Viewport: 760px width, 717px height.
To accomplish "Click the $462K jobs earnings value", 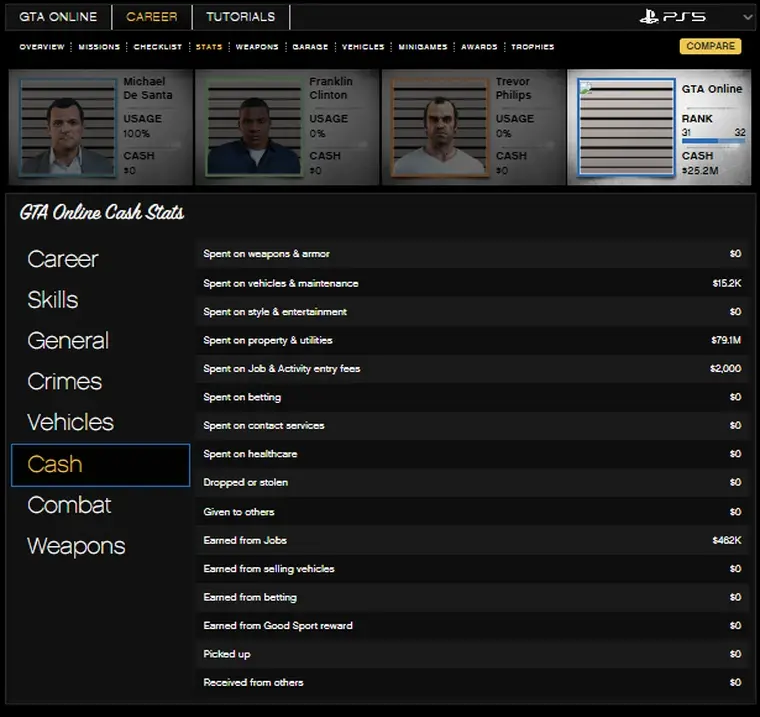I will (727, 540).
